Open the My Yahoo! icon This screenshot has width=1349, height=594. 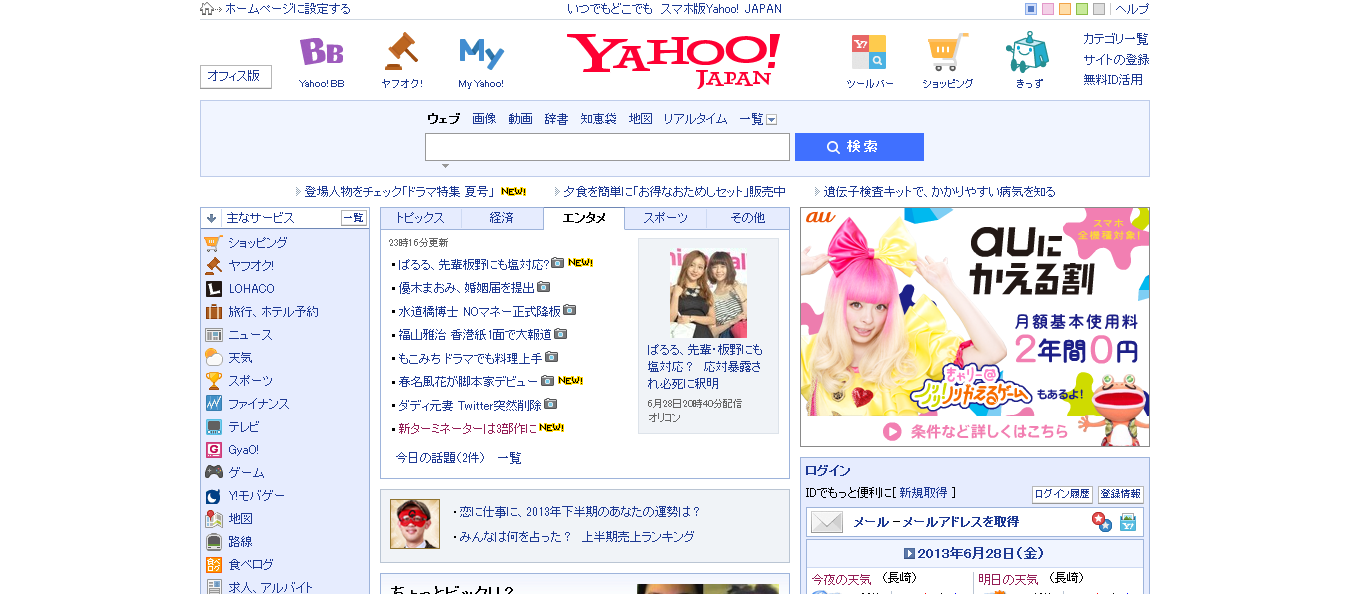pyautogui.click(x=481, y=53)
